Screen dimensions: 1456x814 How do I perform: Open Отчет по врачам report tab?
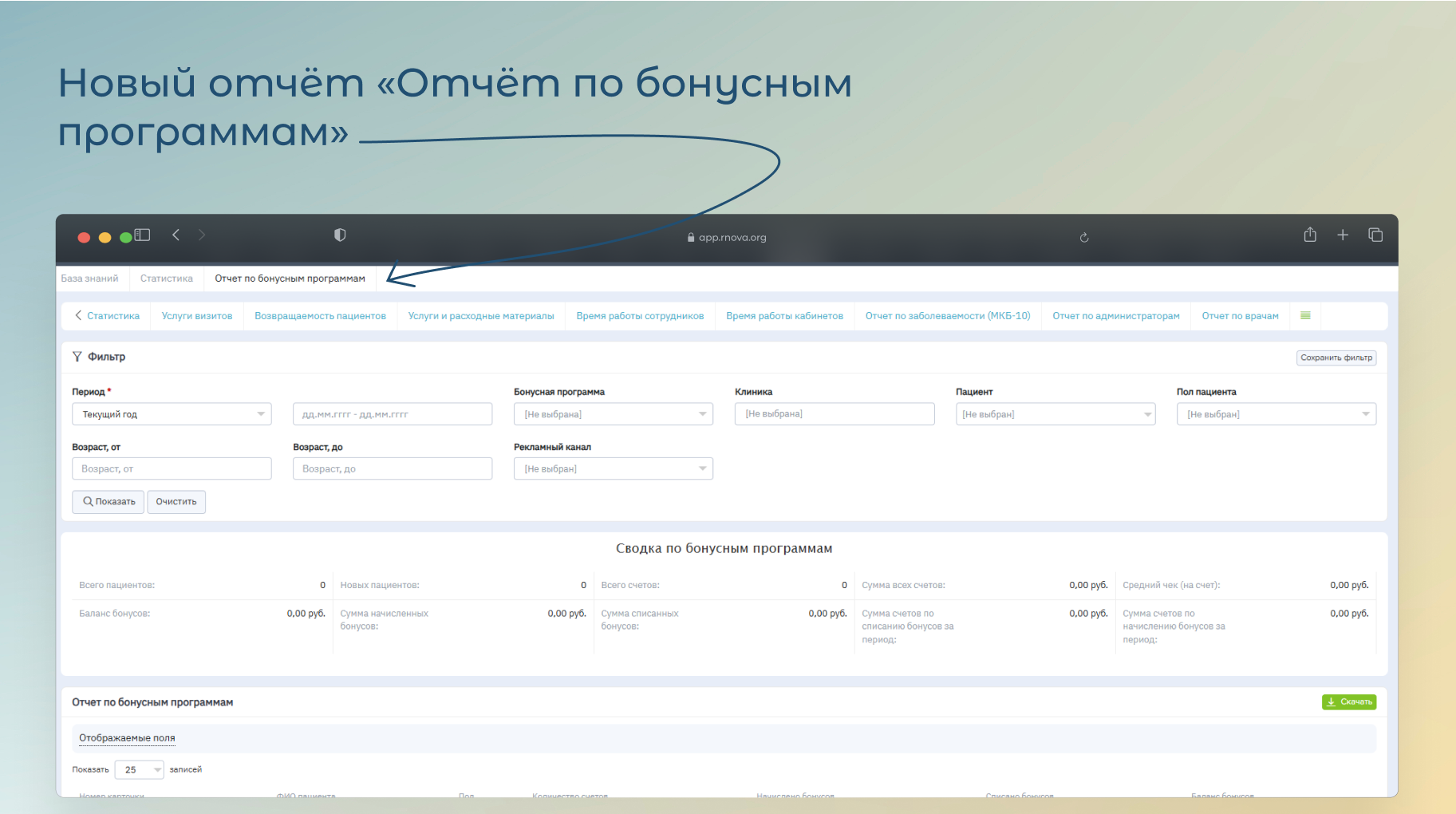coord(1240,316)
